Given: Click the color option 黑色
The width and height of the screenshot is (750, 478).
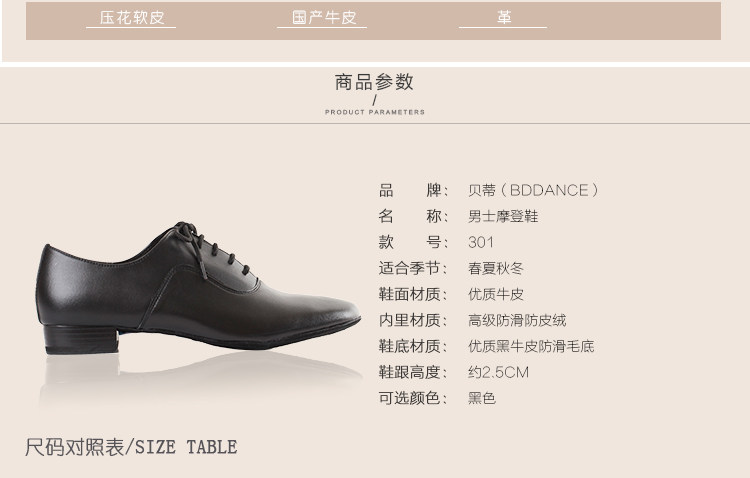Looking at the screenshot, I should (x=482, y=398).
